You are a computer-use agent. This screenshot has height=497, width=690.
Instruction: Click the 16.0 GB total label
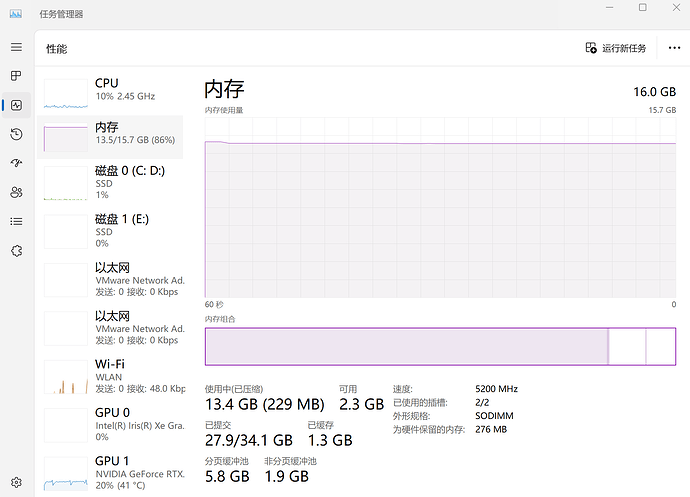[654, 92]
